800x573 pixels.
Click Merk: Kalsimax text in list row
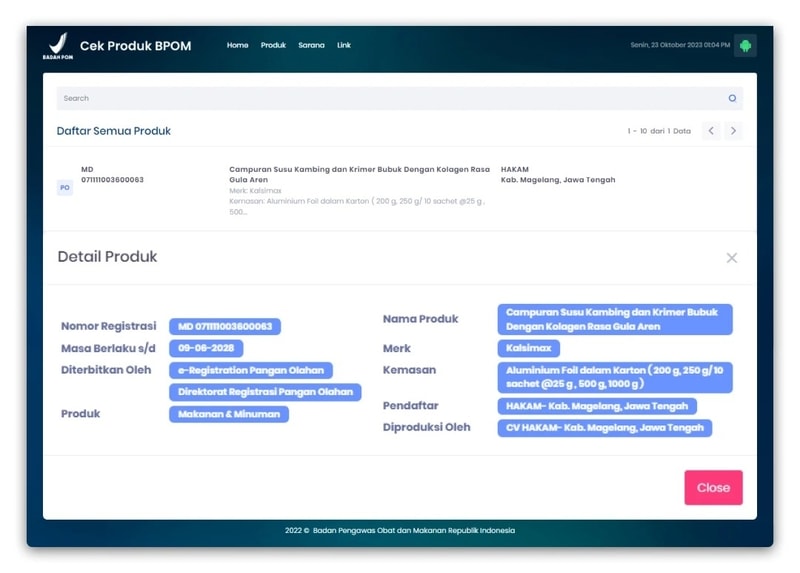click(x=255, y=190)
